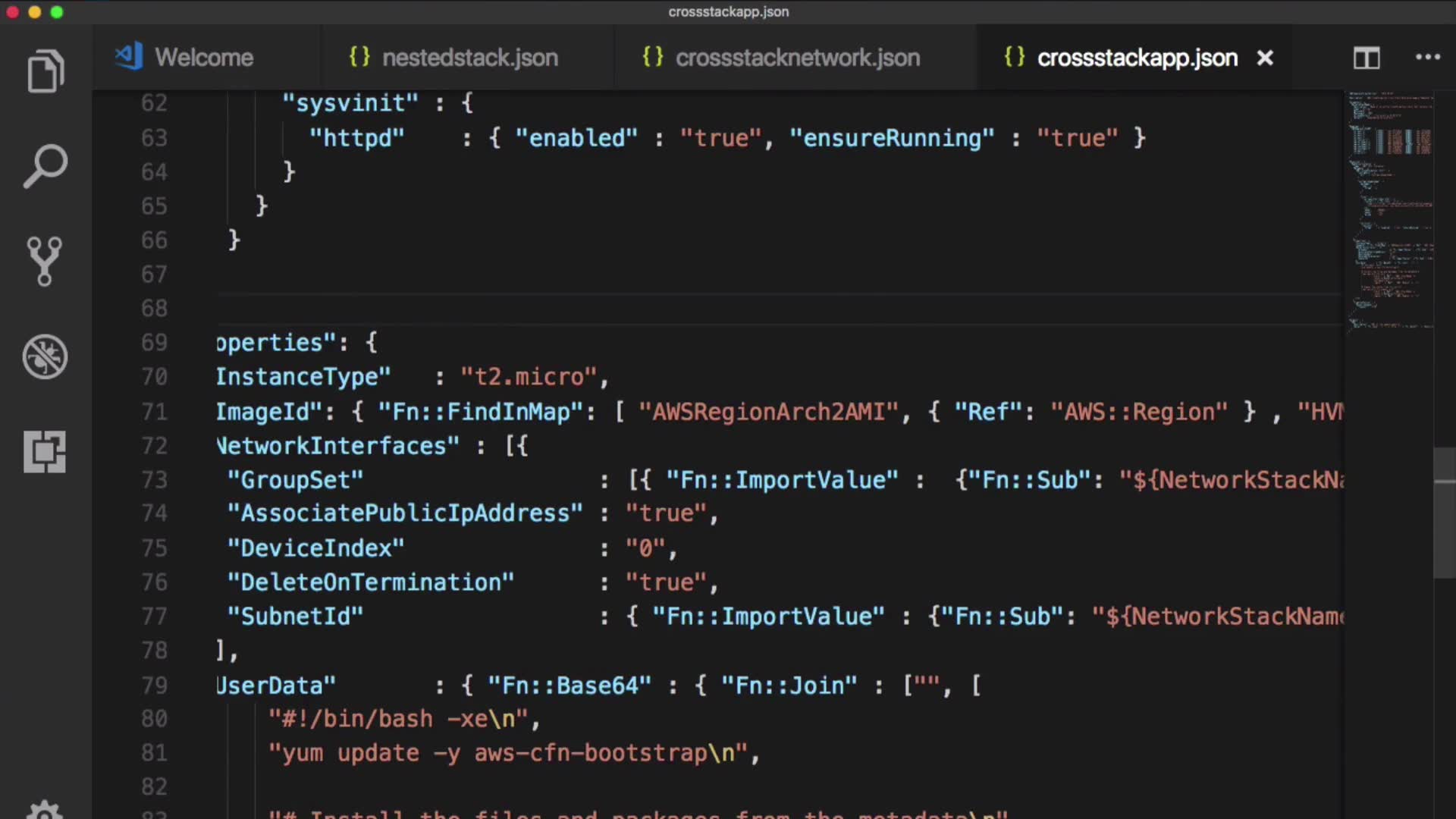
Task: Close the crossstackapp.json tab
Action: (x=1265, y=58)
